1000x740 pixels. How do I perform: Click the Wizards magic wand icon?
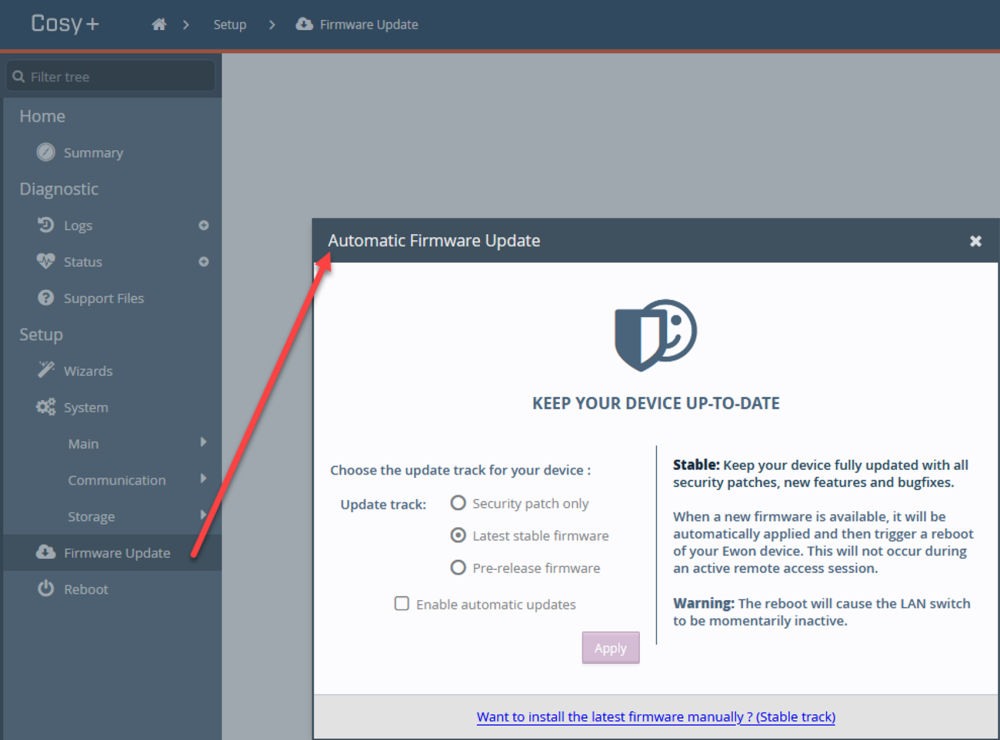click(x=46, y=371)
